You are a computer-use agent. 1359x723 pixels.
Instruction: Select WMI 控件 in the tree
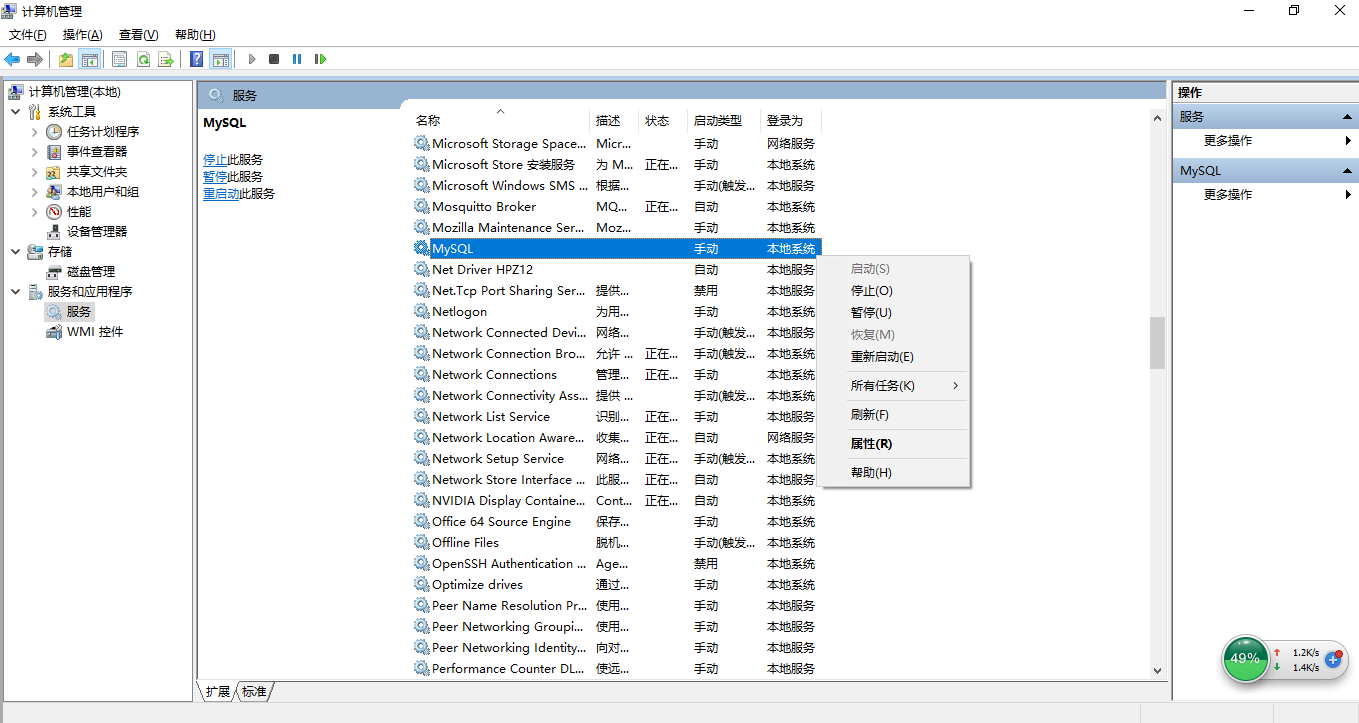pos(95,332)
